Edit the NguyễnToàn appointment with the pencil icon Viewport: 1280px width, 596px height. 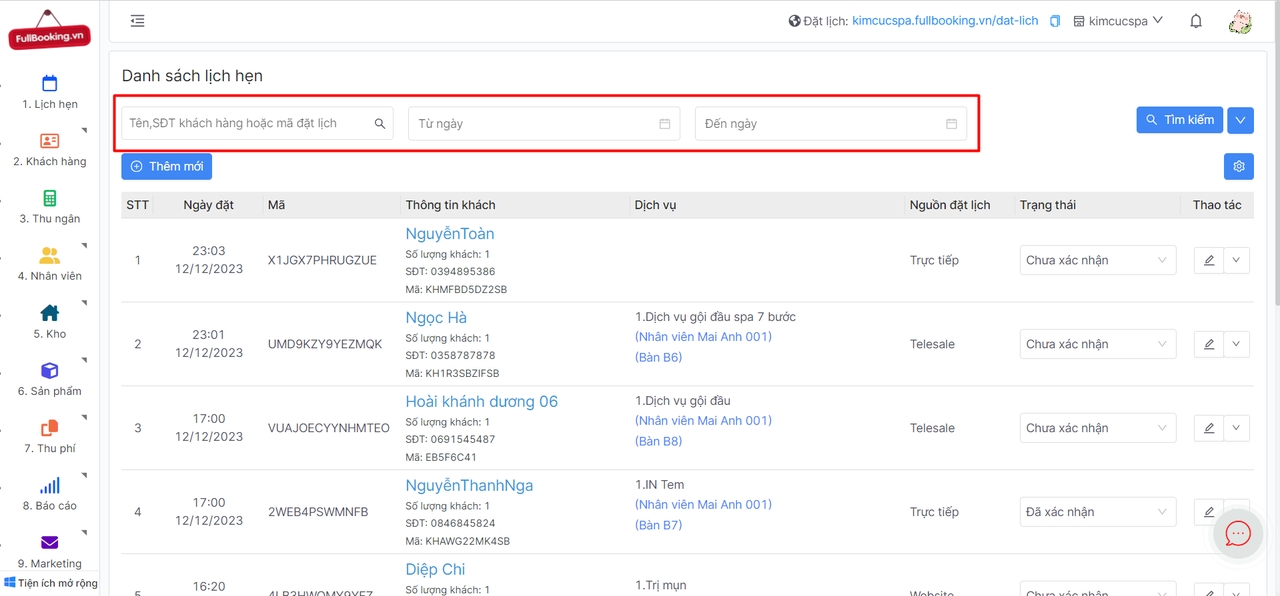(x=1208, y=260)
